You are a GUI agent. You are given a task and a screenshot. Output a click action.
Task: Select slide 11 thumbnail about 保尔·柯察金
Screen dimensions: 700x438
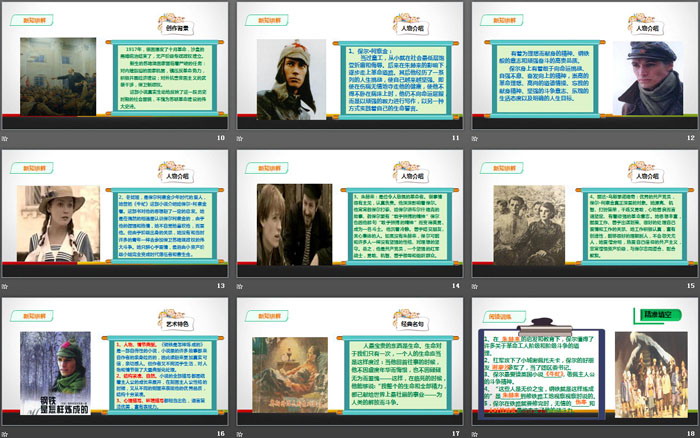(350, 66)
